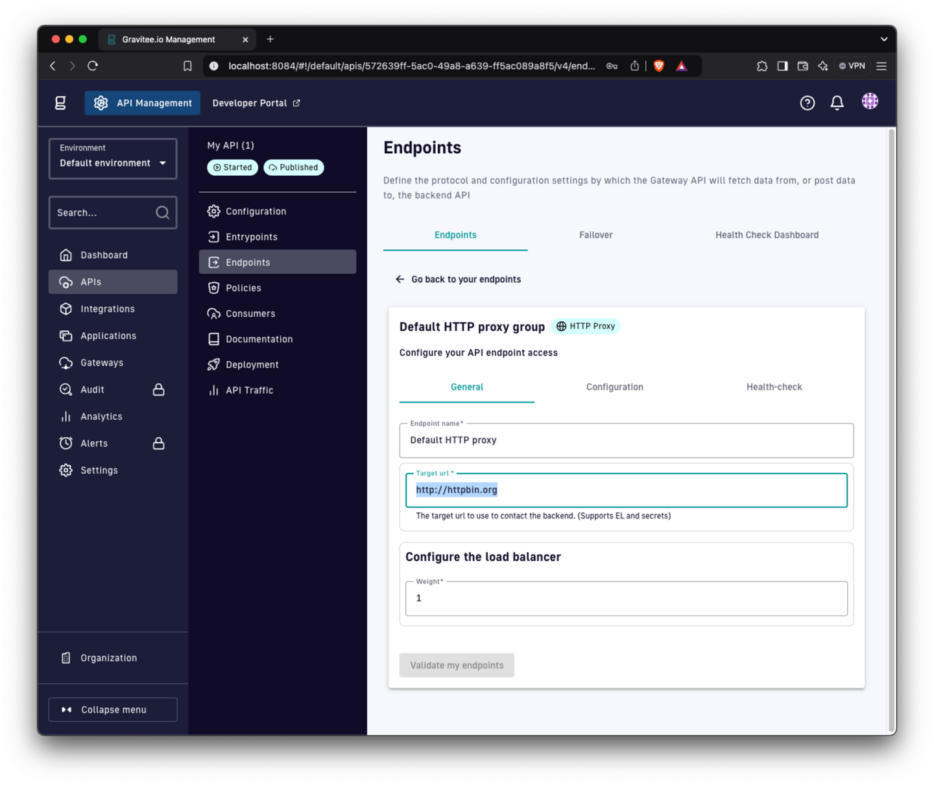Screen dimensions: 934x785
Task: Open Documentation menu item
Action: click(278, 339)
